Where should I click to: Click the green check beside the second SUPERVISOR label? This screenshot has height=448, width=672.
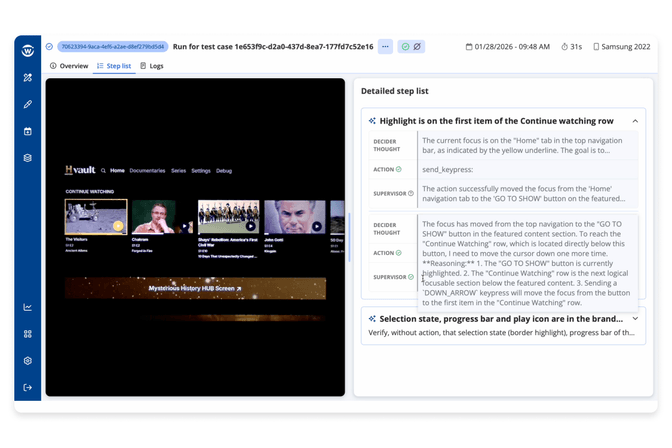click(x=411, y=277)
